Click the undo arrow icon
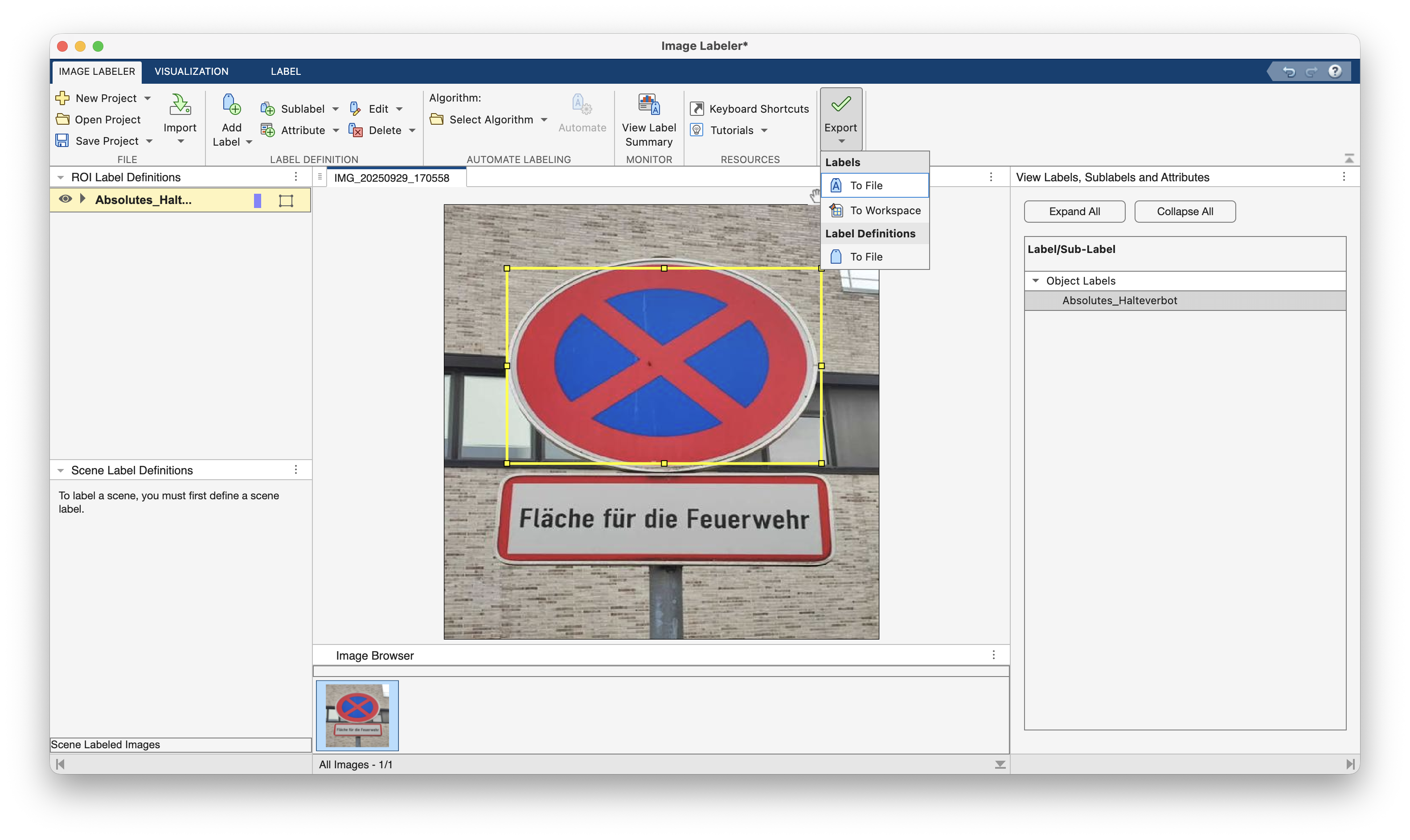The height and width of the screenshot is (840, 1410). tap(1289, 71)
